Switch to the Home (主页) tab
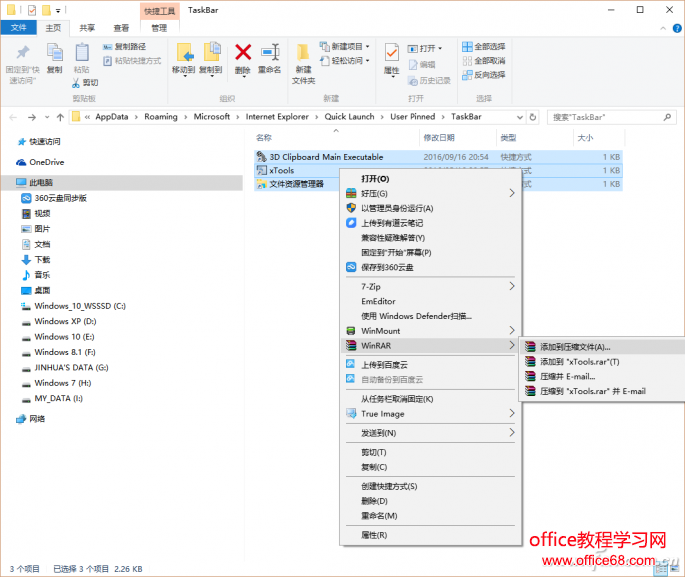 (53, 28)
